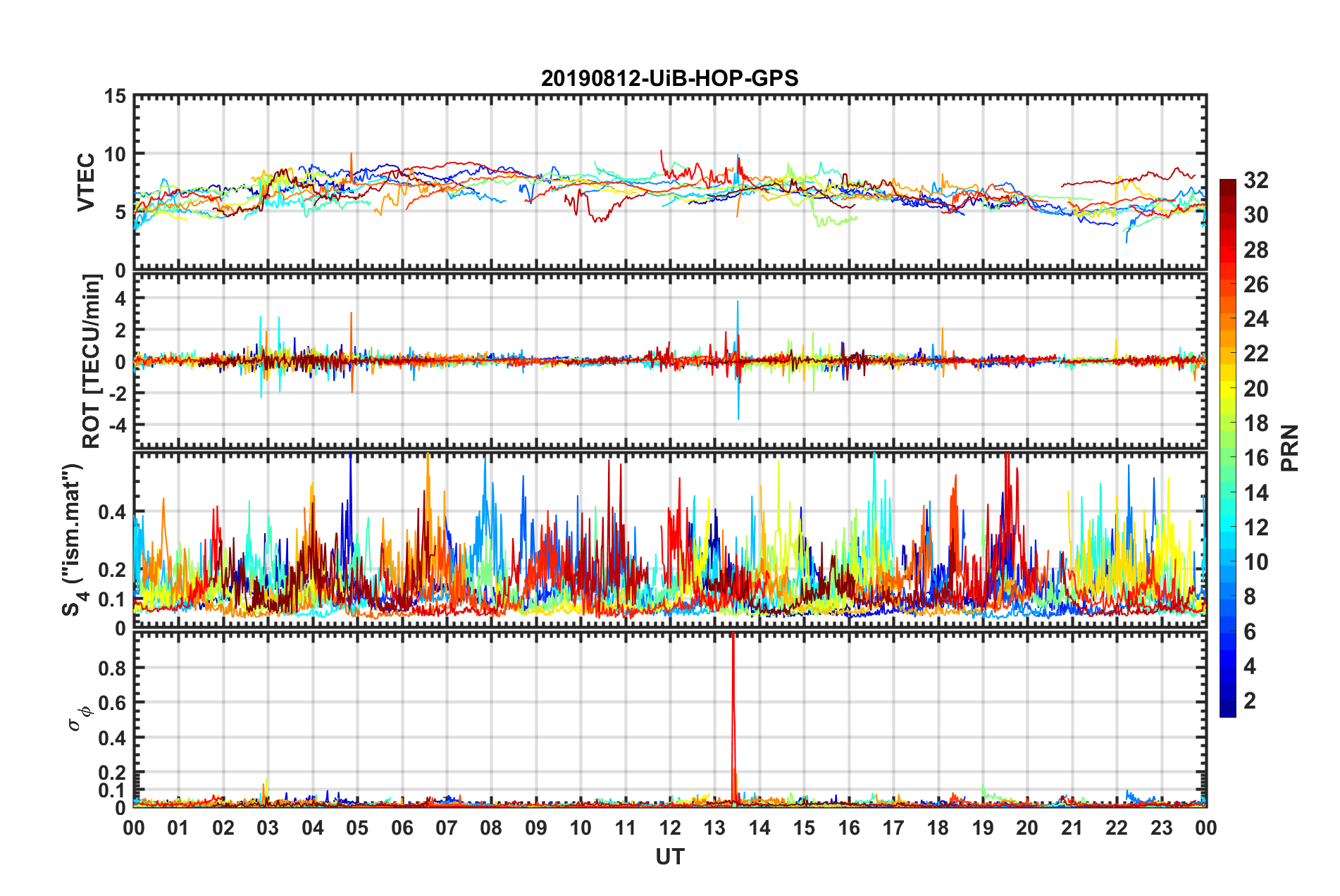Select colorbar tick label 32
The height and width of the screenshot is (896, 1340).
tap(1255, 180)
